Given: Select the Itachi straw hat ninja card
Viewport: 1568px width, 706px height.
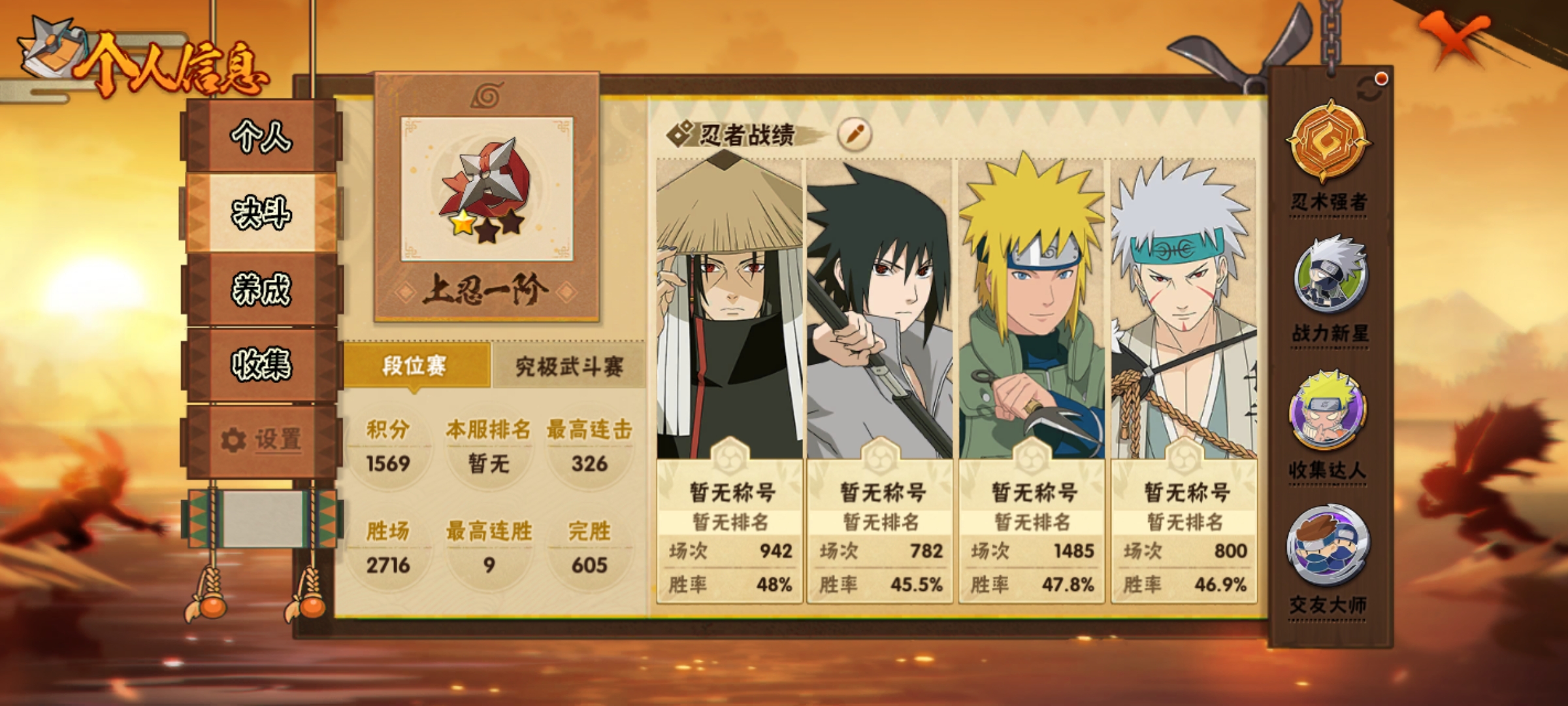Looking at the screenshot, I should click(x=730, y=379).
